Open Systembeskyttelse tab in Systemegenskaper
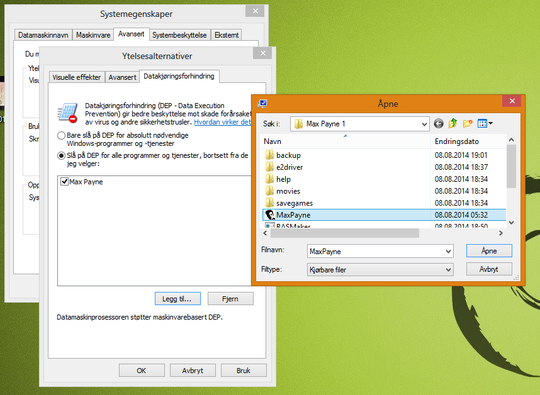Image resolution: width=540 pixels, height=395 pixels. (x=179, y=35)
